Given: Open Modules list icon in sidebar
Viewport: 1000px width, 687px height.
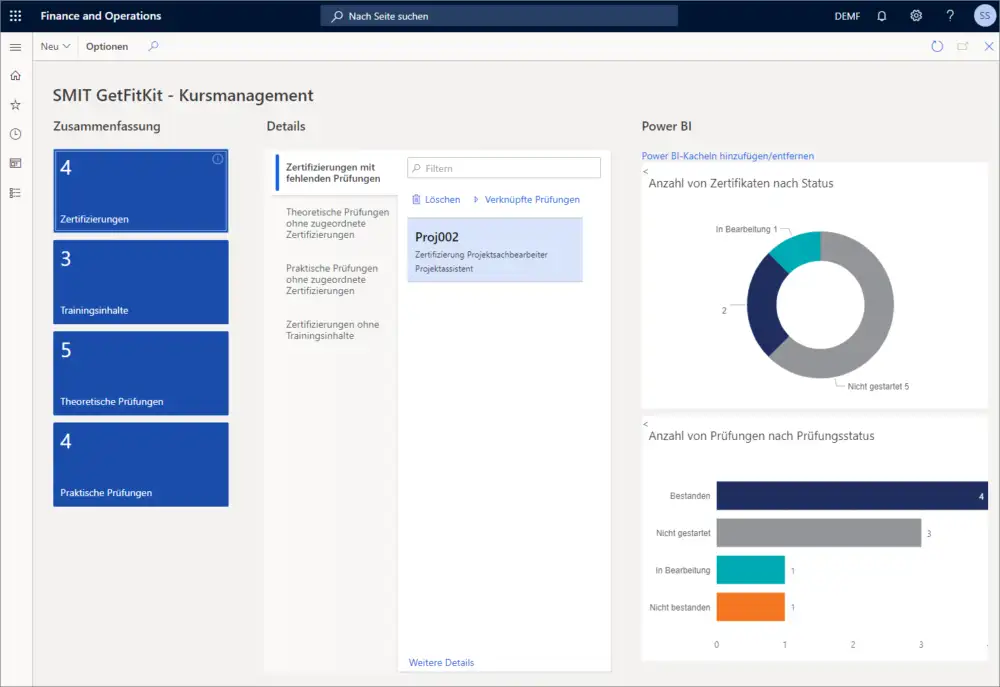Looking at the screenshot, I should pos(15,192).
